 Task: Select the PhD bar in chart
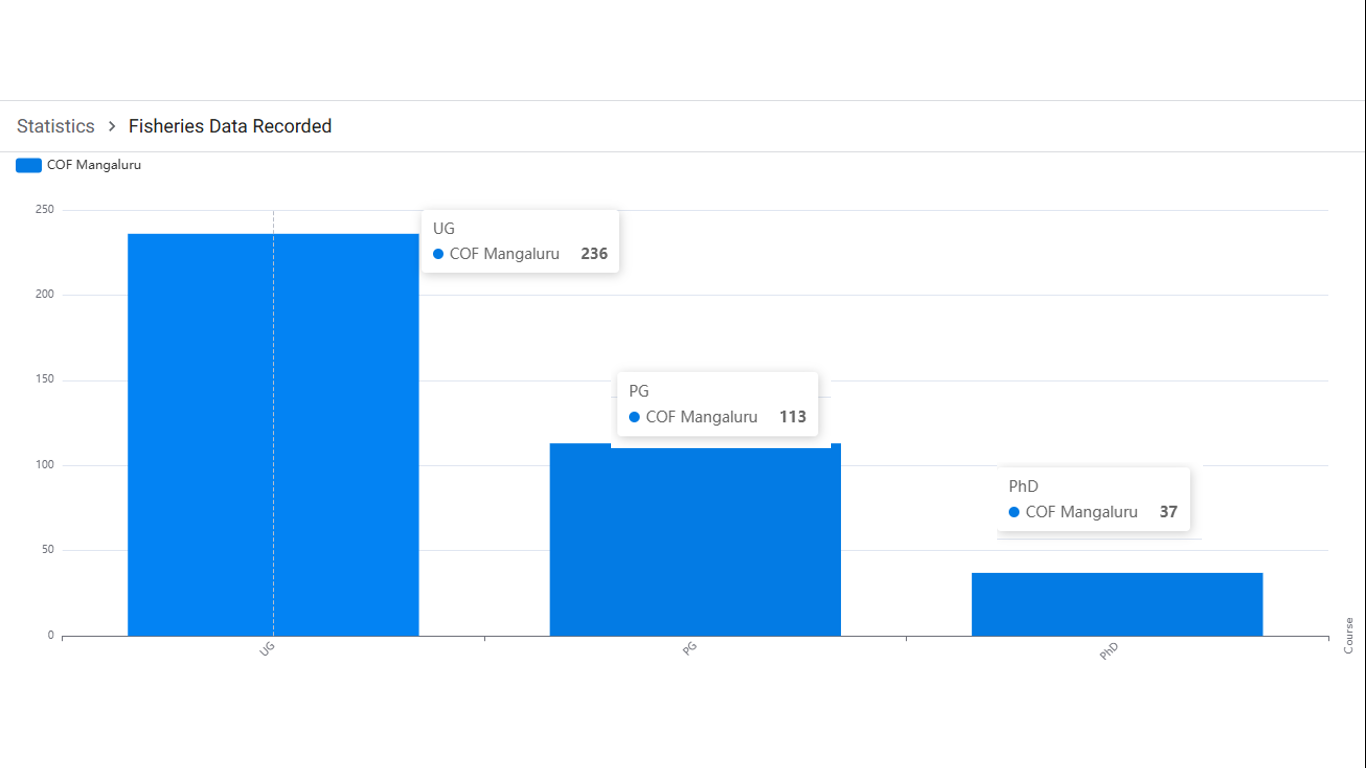(1117, 604)
